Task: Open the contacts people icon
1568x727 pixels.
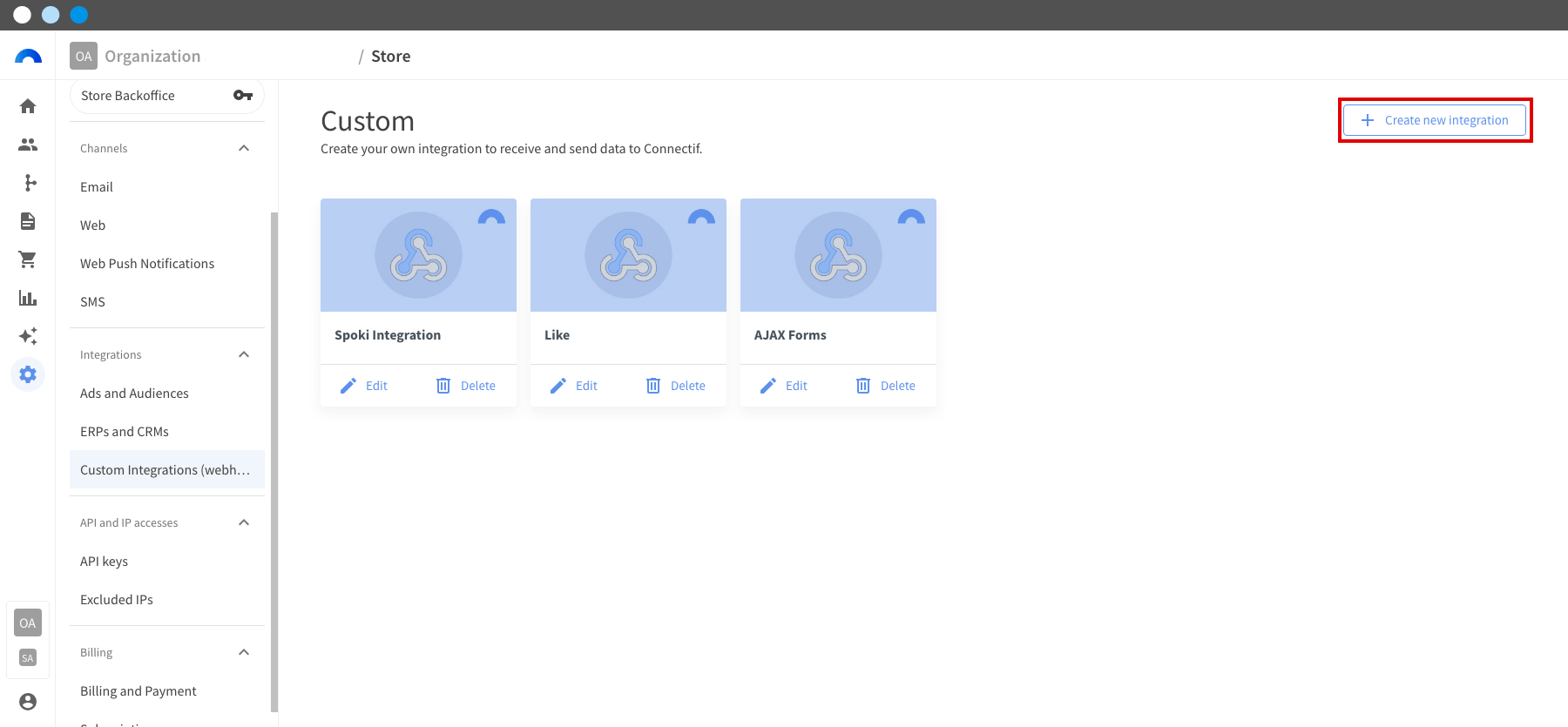Action: (x=28, y=145)
